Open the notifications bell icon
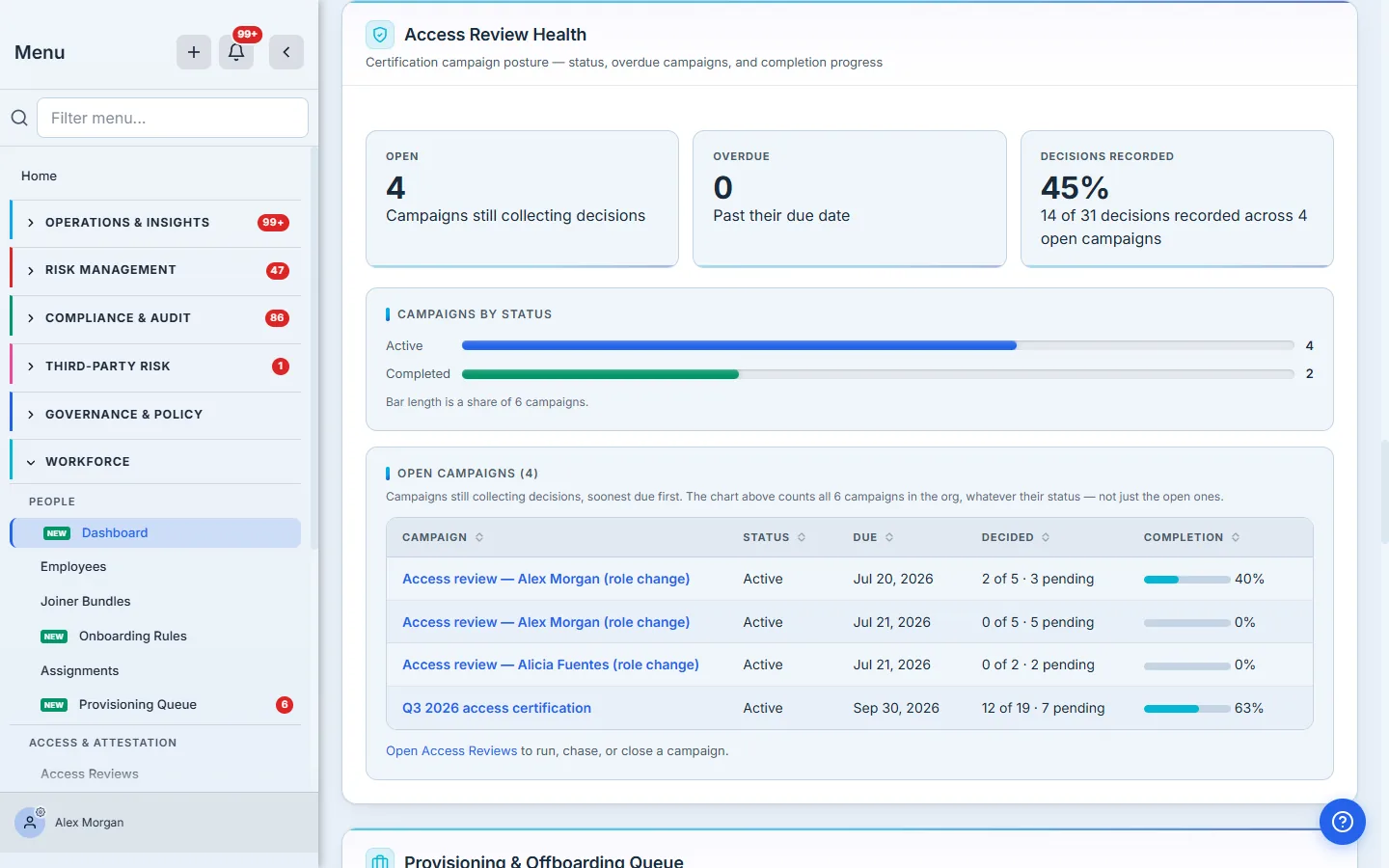This screenshot has height=868, width=1389. 236,52
